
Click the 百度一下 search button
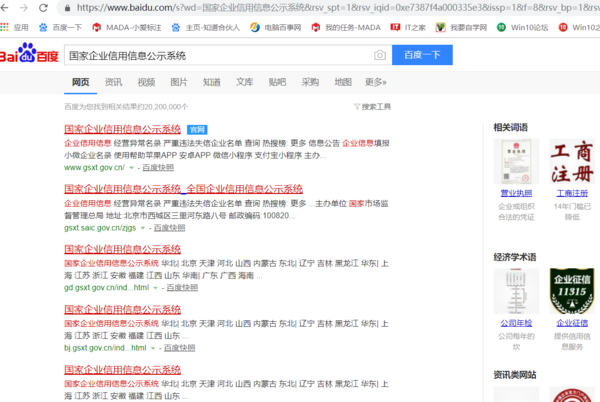422,55
